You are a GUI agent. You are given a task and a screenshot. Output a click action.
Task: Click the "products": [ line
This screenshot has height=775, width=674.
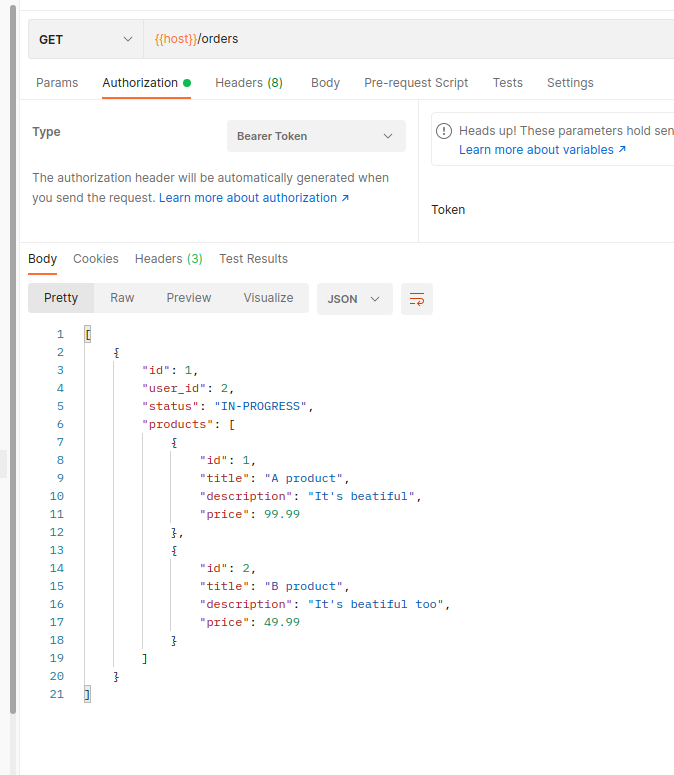(x=188, y=424)
